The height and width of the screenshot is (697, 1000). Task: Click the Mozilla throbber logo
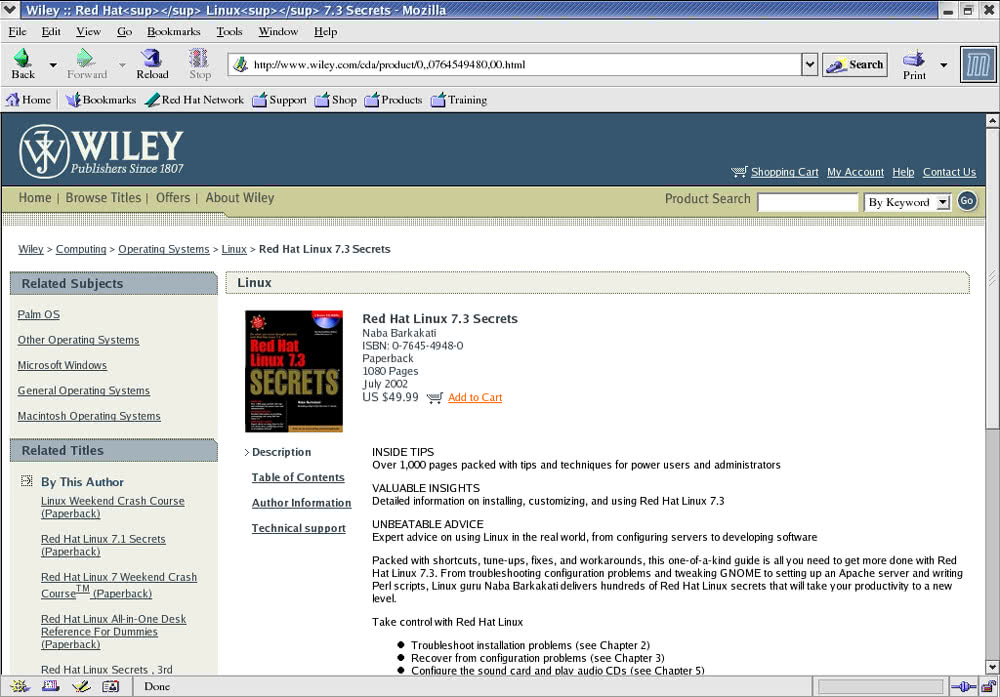click(978, 64)
